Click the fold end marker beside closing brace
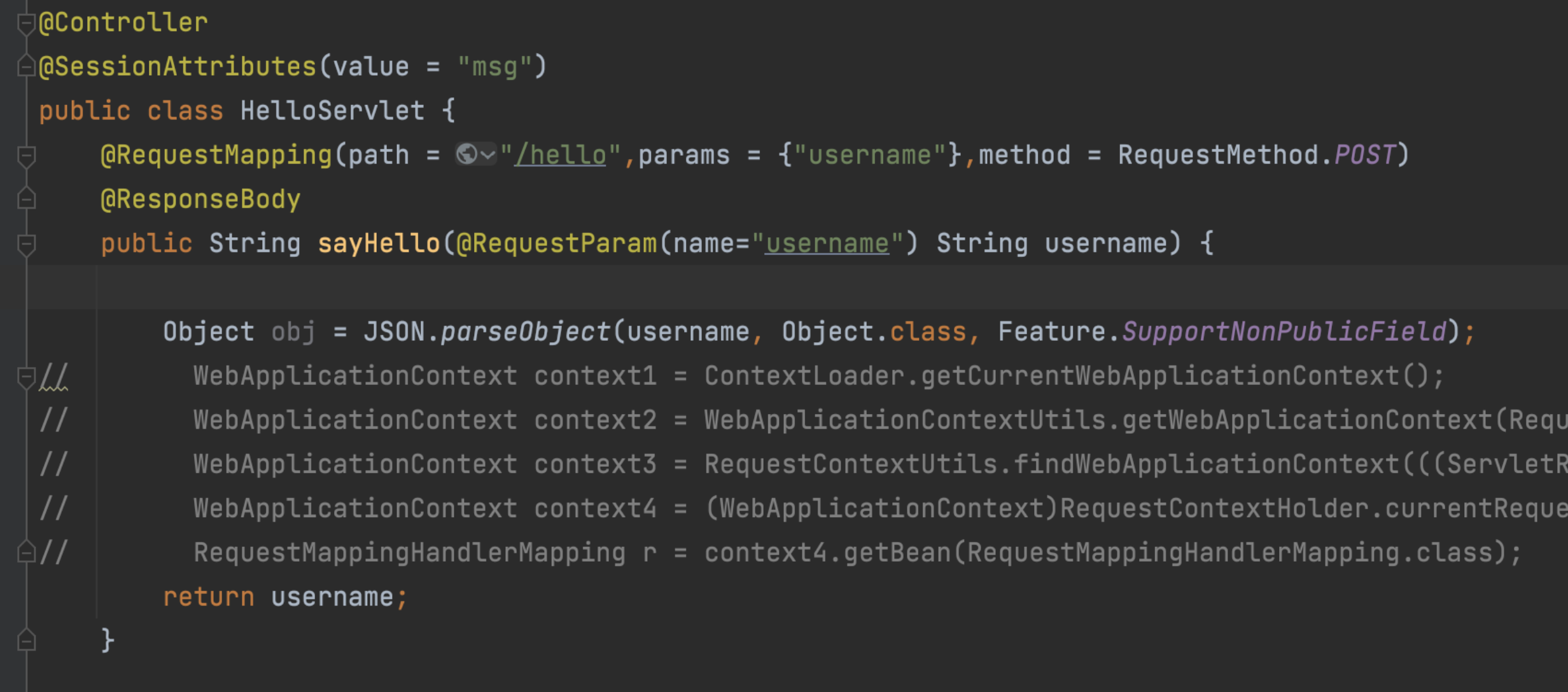 click(x=26, y=640)
